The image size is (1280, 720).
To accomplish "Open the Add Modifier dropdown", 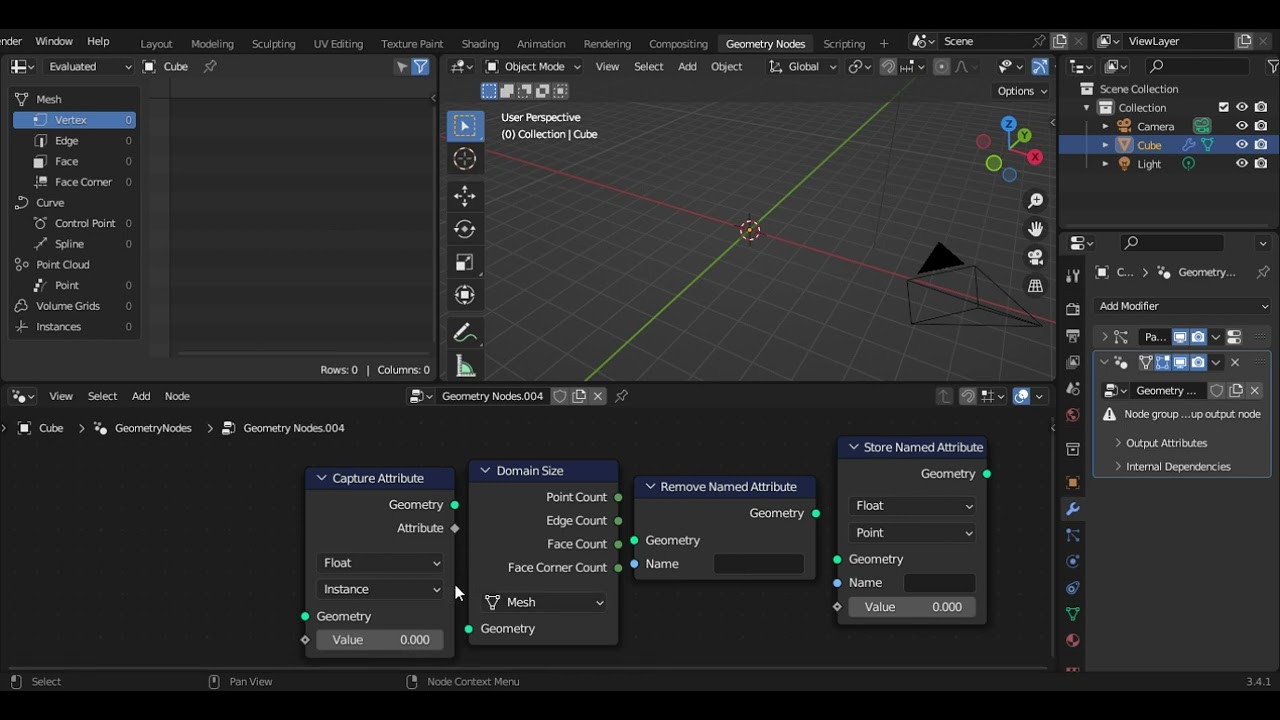I will pyautogui.click(x=1183, y=306).
